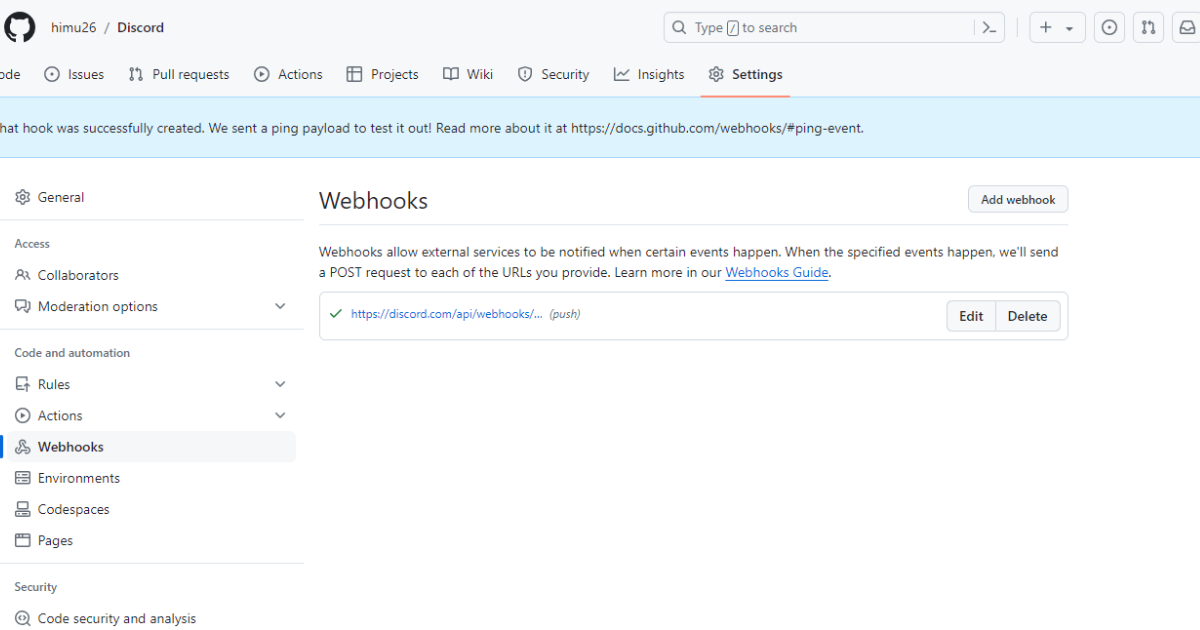This screenshot has height=630, width=1200.
Task: Click the plus create-new icon
Action: (x=1046, y=28)
